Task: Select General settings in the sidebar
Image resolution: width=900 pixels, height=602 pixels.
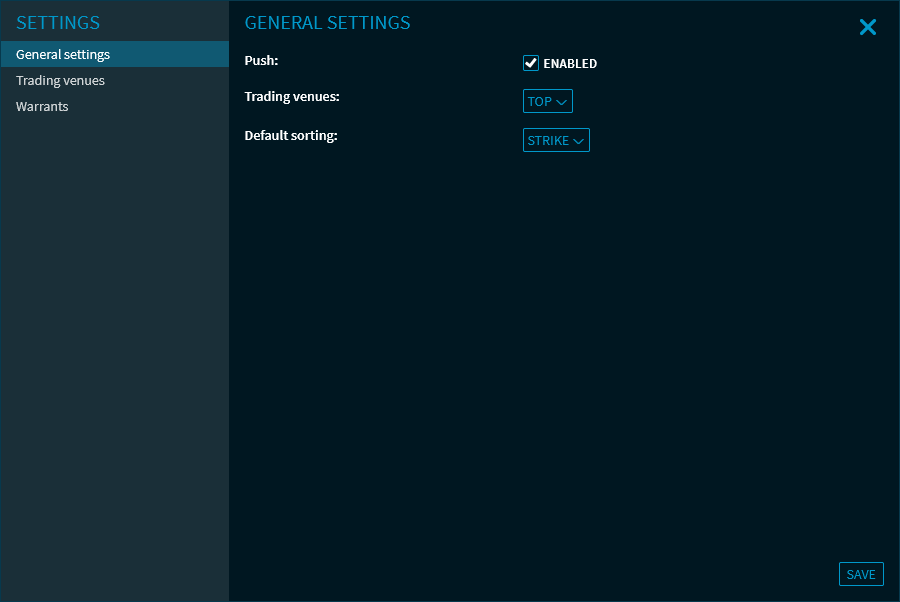Action: 63,55
